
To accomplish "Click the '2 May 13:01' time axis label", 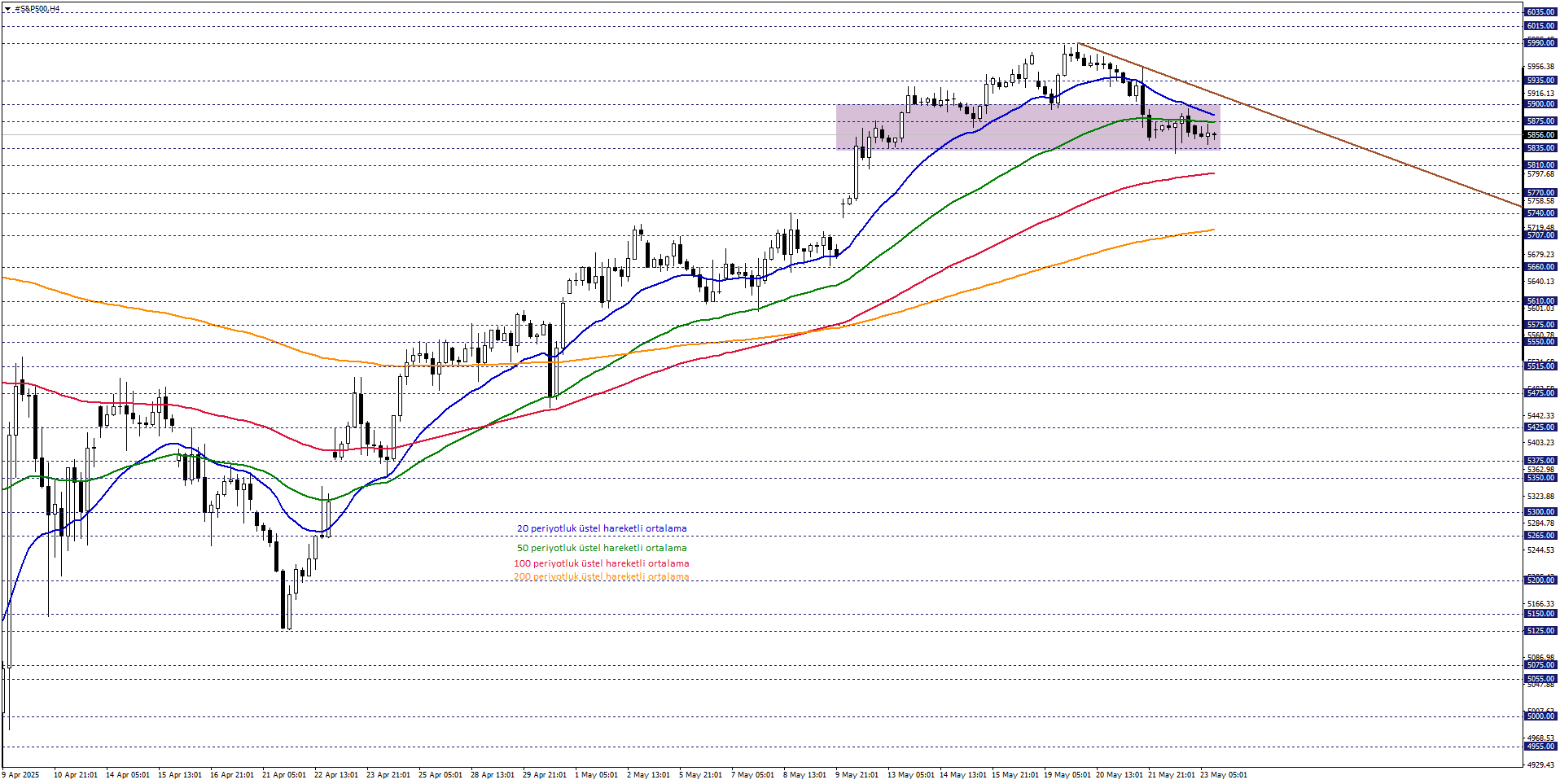I will (649, 775).
